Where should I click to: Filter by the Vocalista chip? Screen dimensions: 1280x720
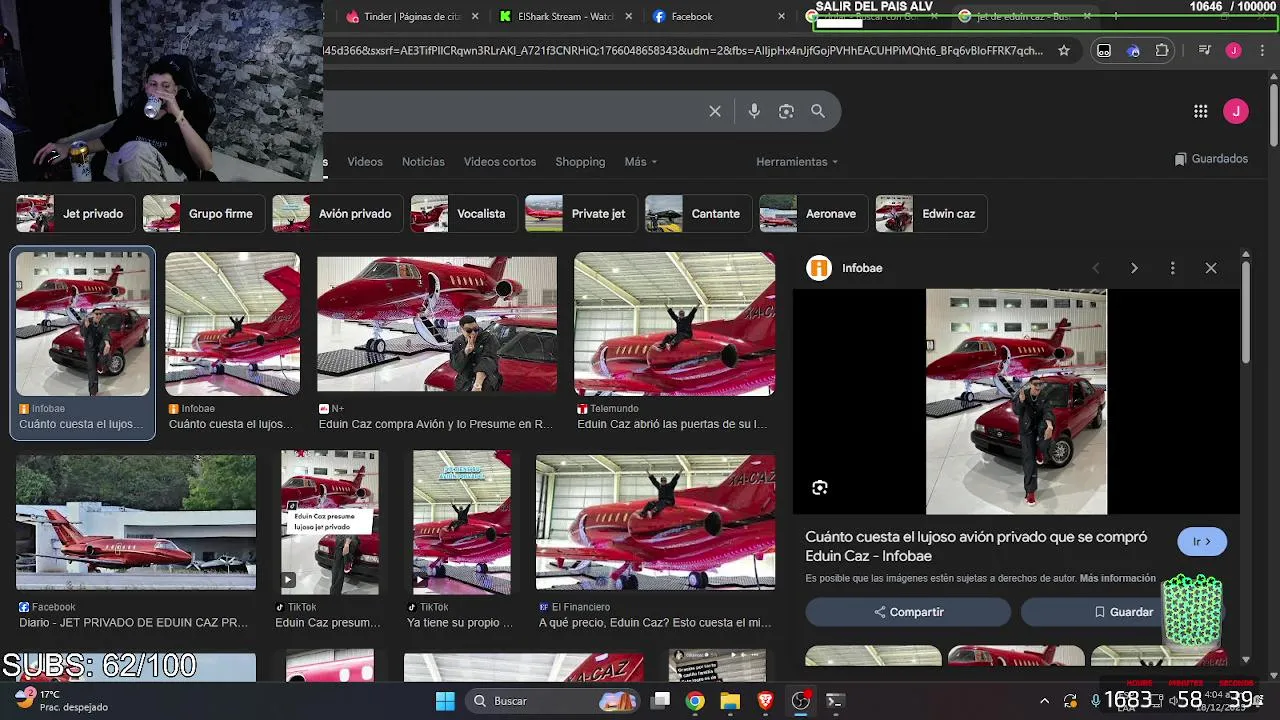point(464,214)
